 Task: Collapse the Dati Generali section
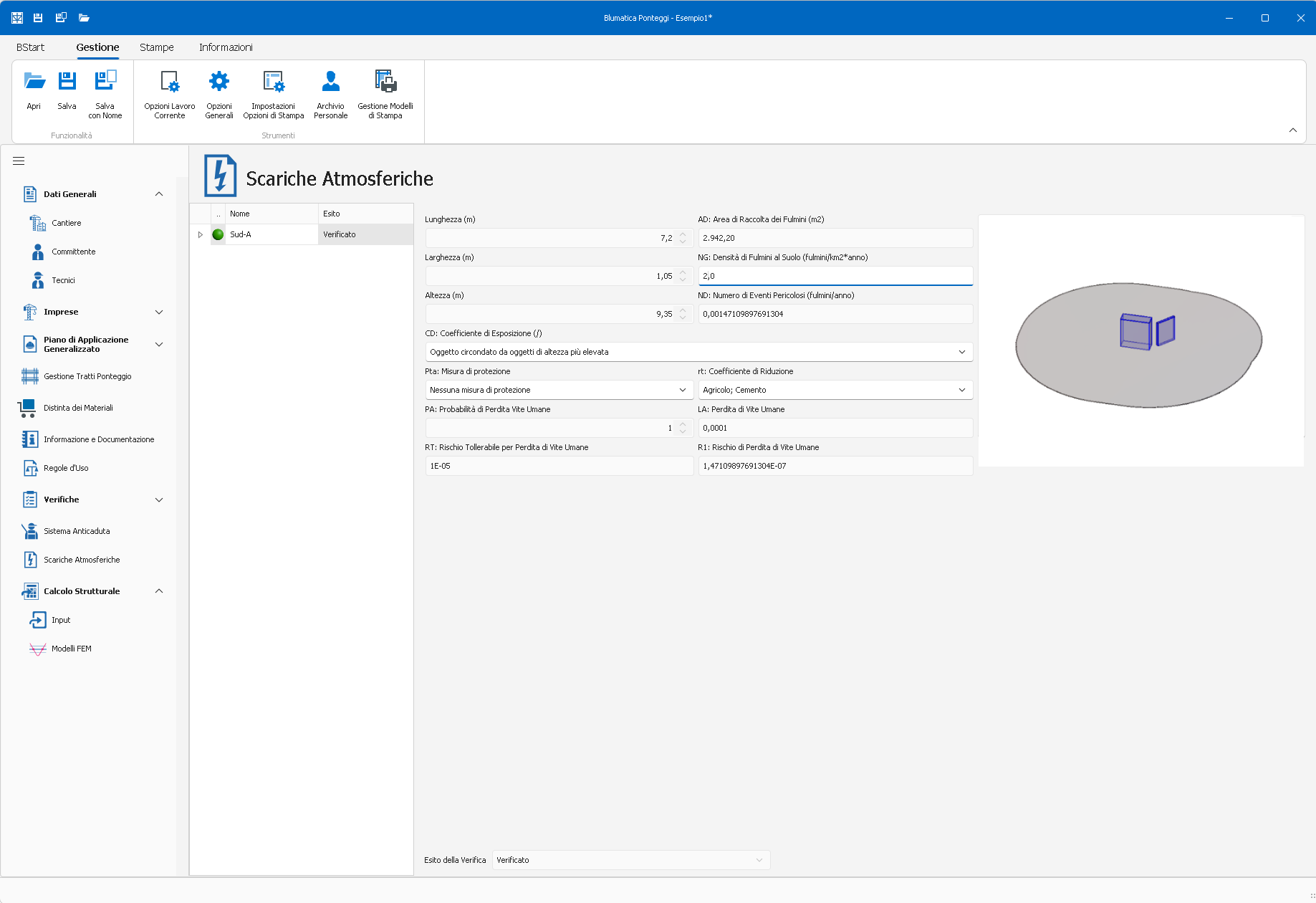click(x=159, y=194)
